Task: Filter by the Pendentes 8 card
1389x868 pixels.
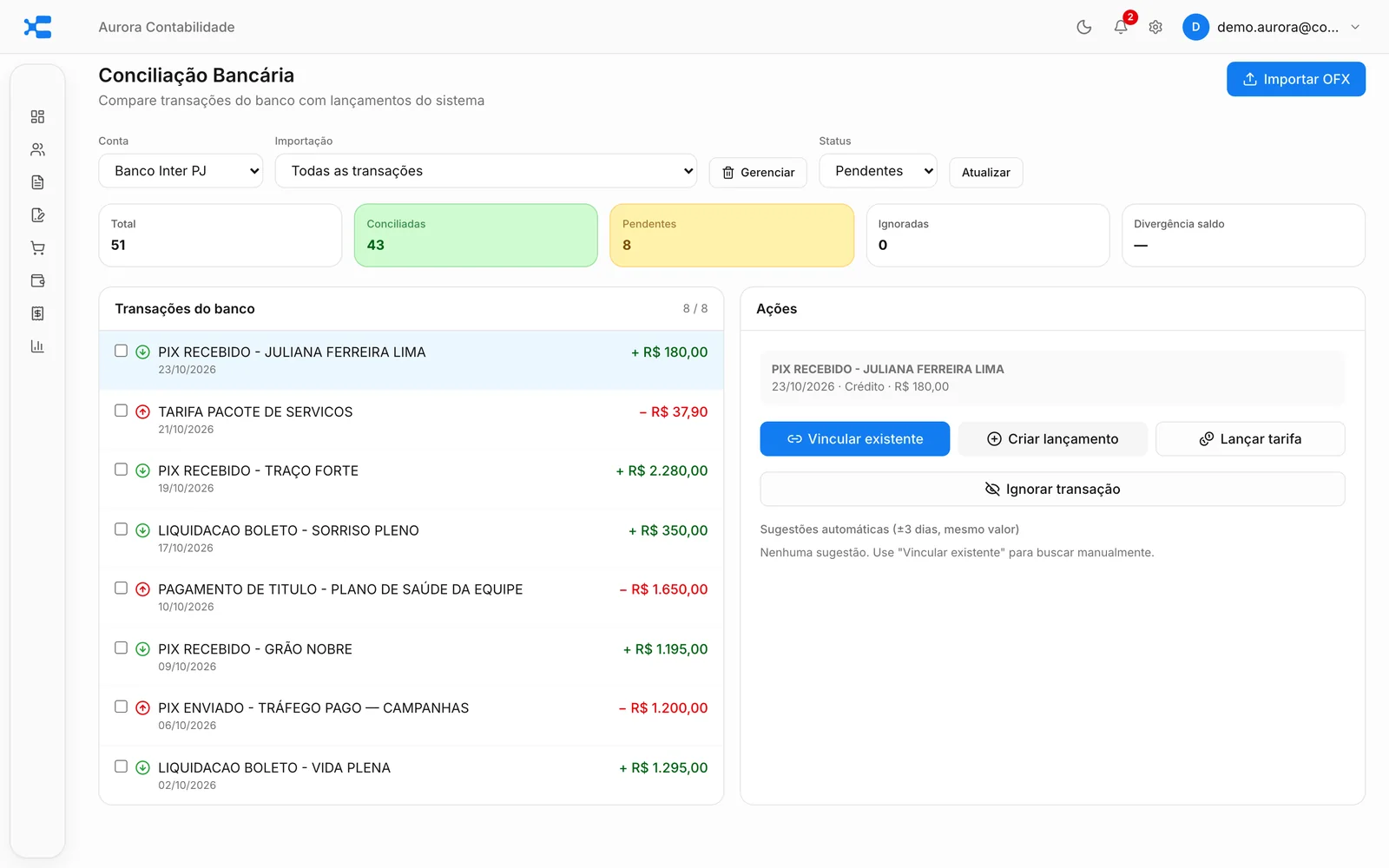Action: pyautogui.click(x=732, y=235)
